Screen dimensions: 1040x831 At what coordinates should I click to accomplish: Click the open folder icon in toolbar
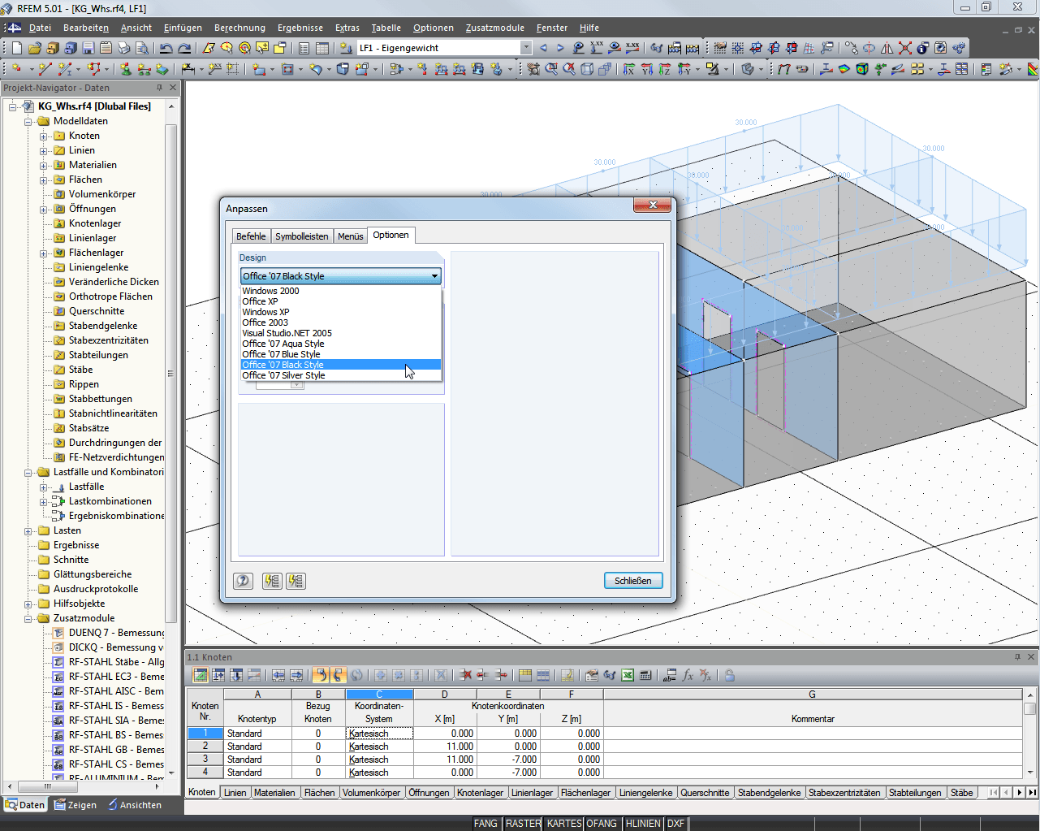[34, 48]
